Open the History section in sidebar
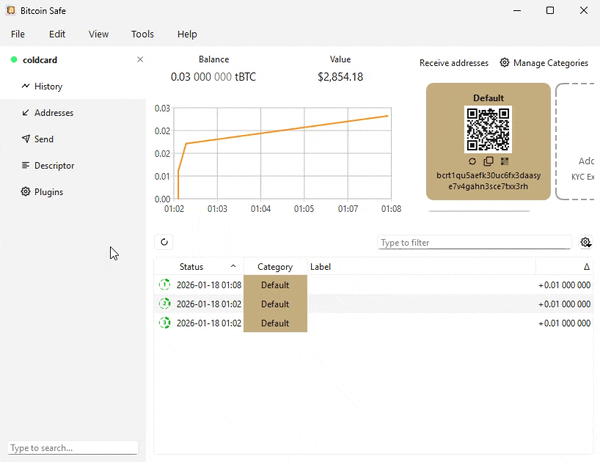Screen dimensions: 600x462 click(x=73, y=86)
